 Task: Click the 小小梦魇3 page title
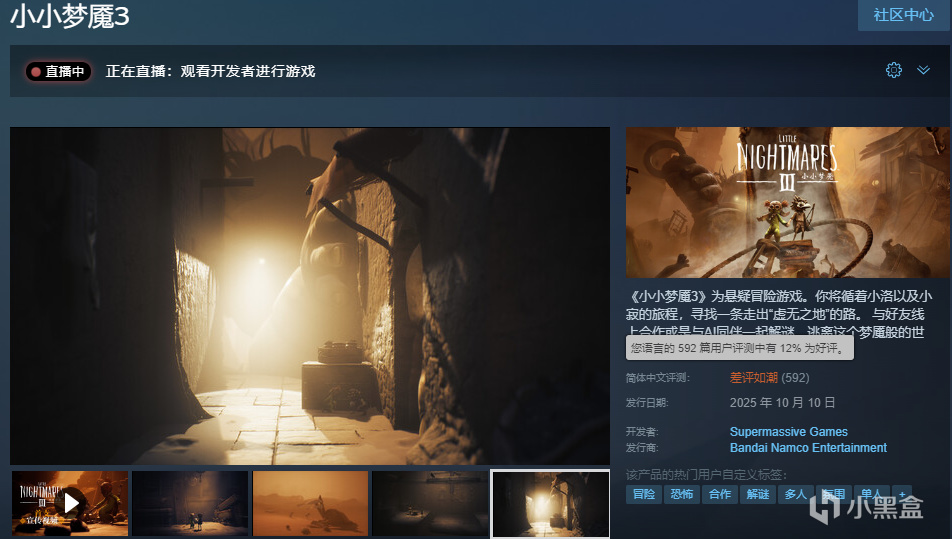[x=70, y=16]
